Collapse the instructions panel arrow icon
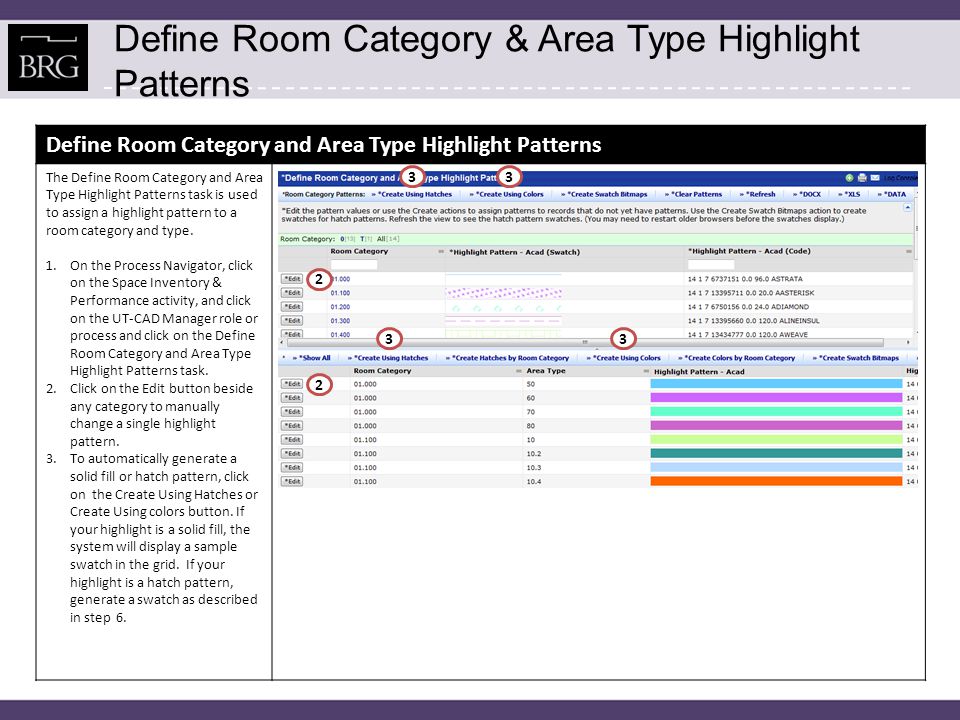This screenshot has width=960, height=720. point(907,208)
